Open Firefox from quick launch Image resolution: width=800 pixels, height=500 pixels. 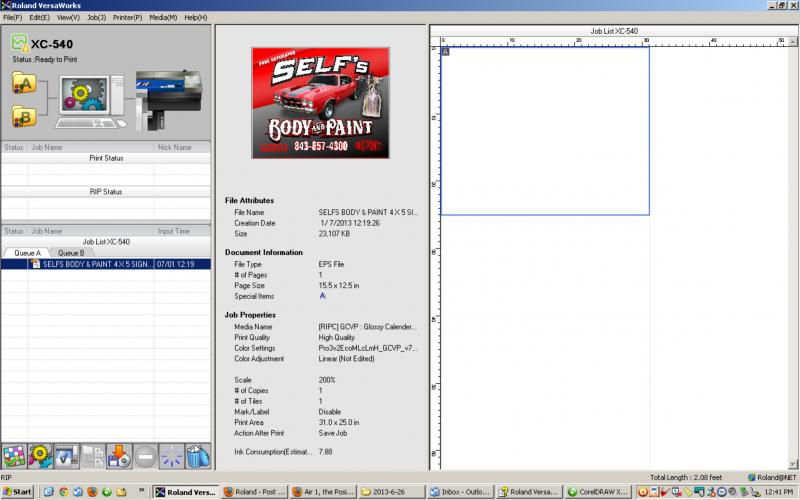92,492
